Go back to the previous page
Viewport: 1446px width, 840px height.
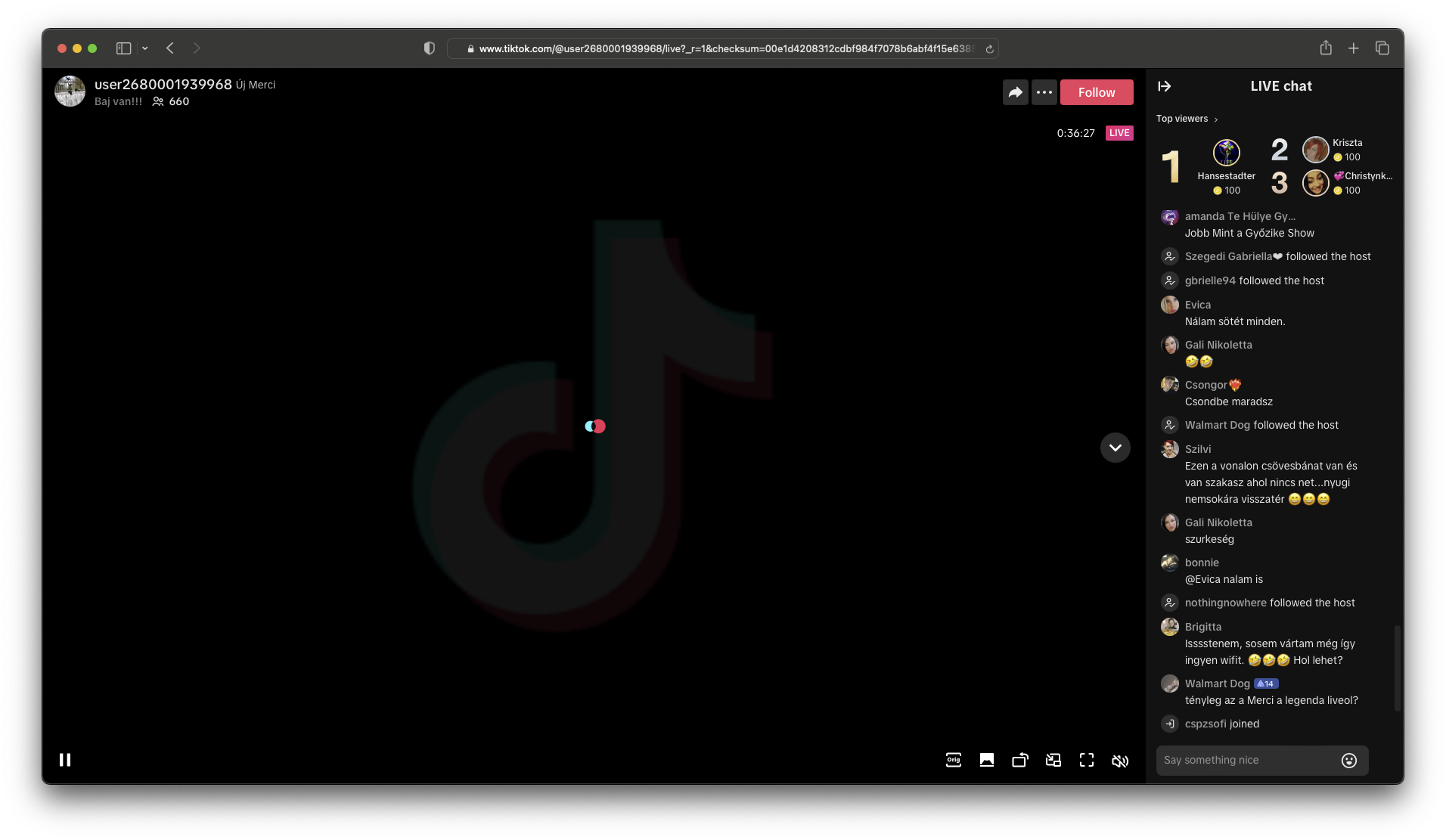tap(170, 48)
